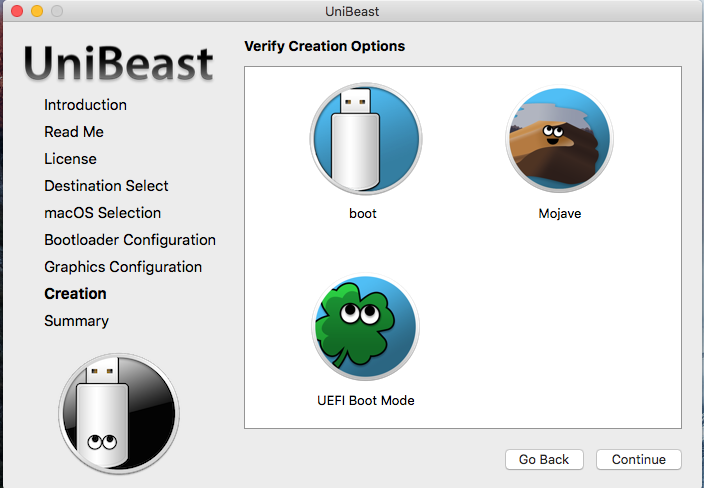This screenshot has width=704, height=488.
Task: Click the 'UEFI Boot Mode' label text
Action: point(365,400)
